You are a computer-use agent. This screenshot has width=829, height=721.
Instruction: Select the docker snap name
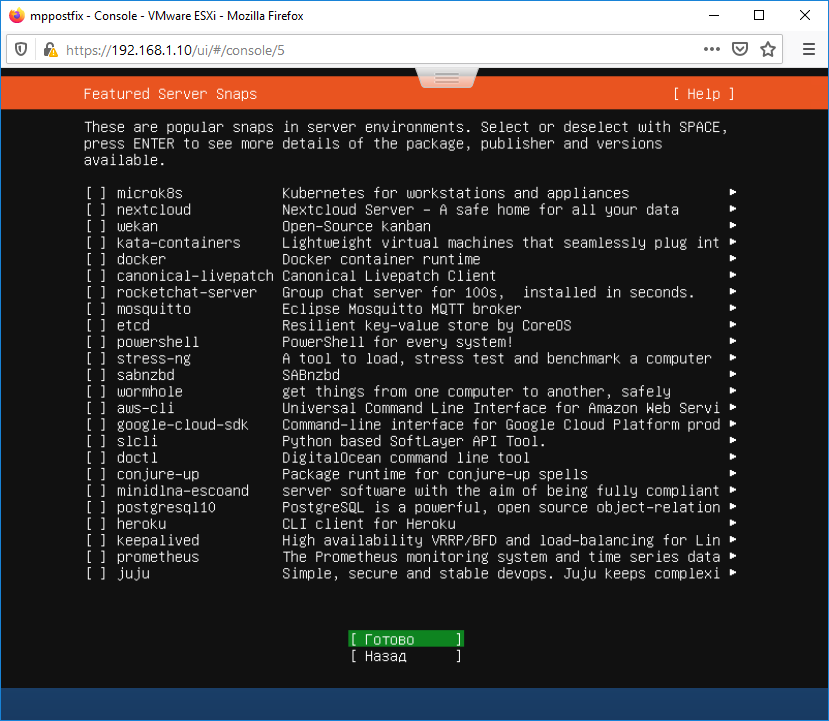pyautogui.click(x=141, y=259)
